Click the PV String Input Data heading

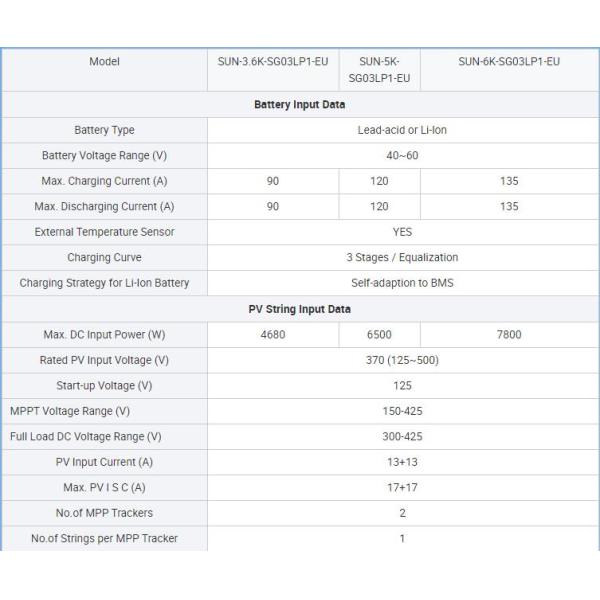(300, 309)
